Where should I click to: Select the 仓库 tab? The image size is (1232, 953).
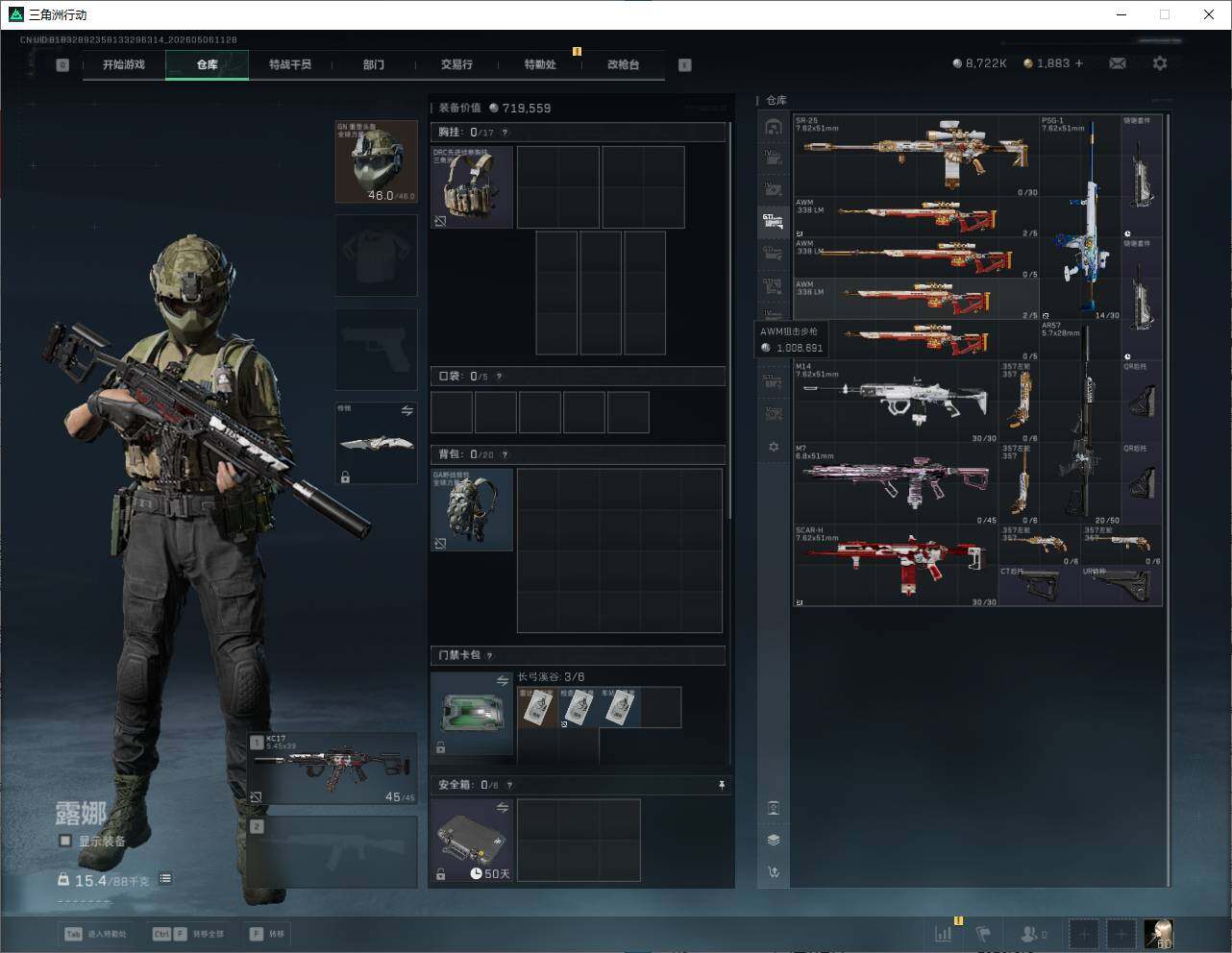(x=208, y=64)
